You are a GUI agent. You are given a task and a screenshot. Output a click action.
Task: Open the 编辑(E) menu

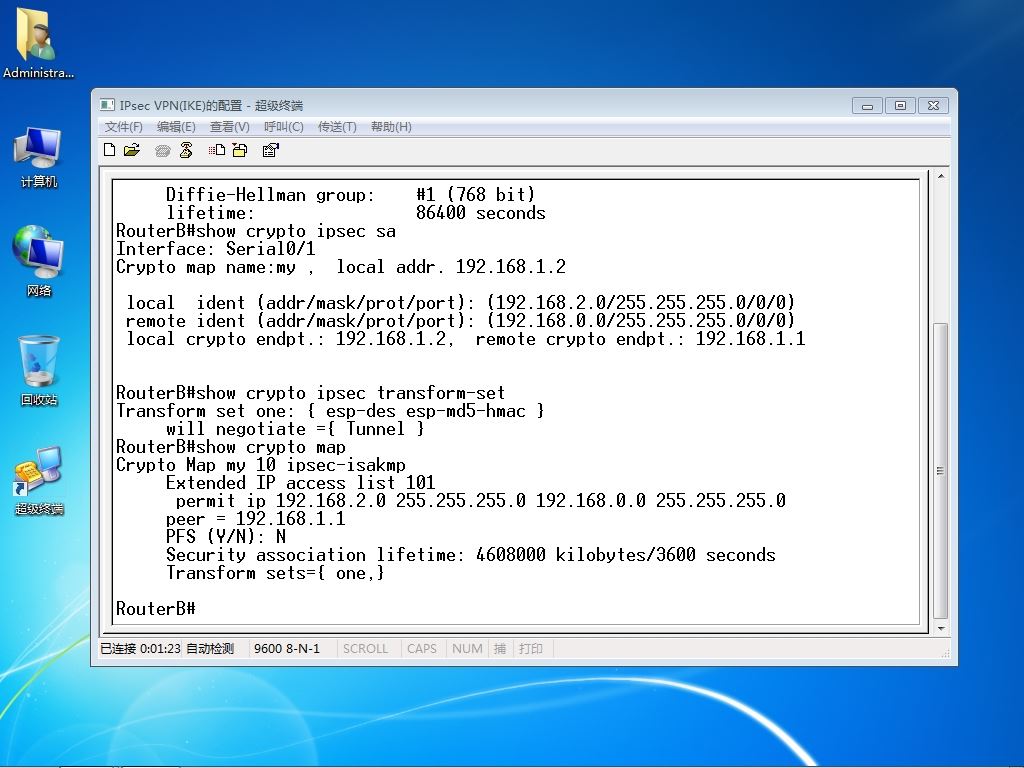pos(176,127)
